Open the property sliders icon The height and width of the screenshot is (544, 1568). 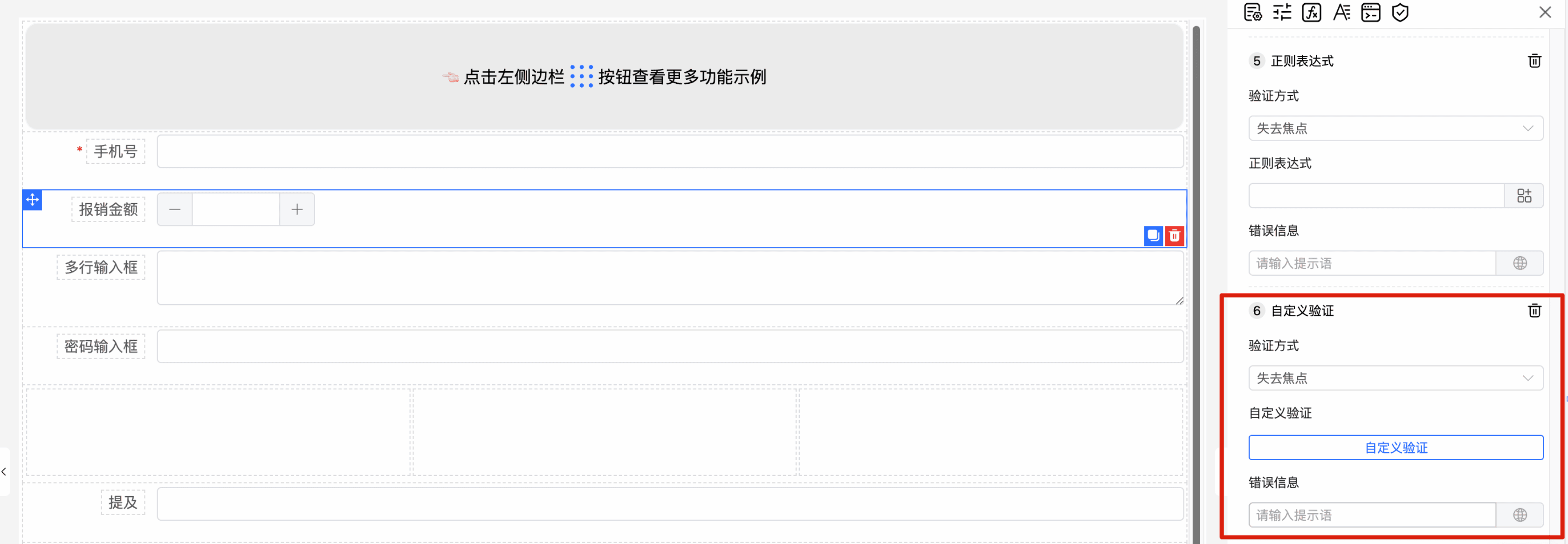pyautogui.click(x=1282, y=12)
